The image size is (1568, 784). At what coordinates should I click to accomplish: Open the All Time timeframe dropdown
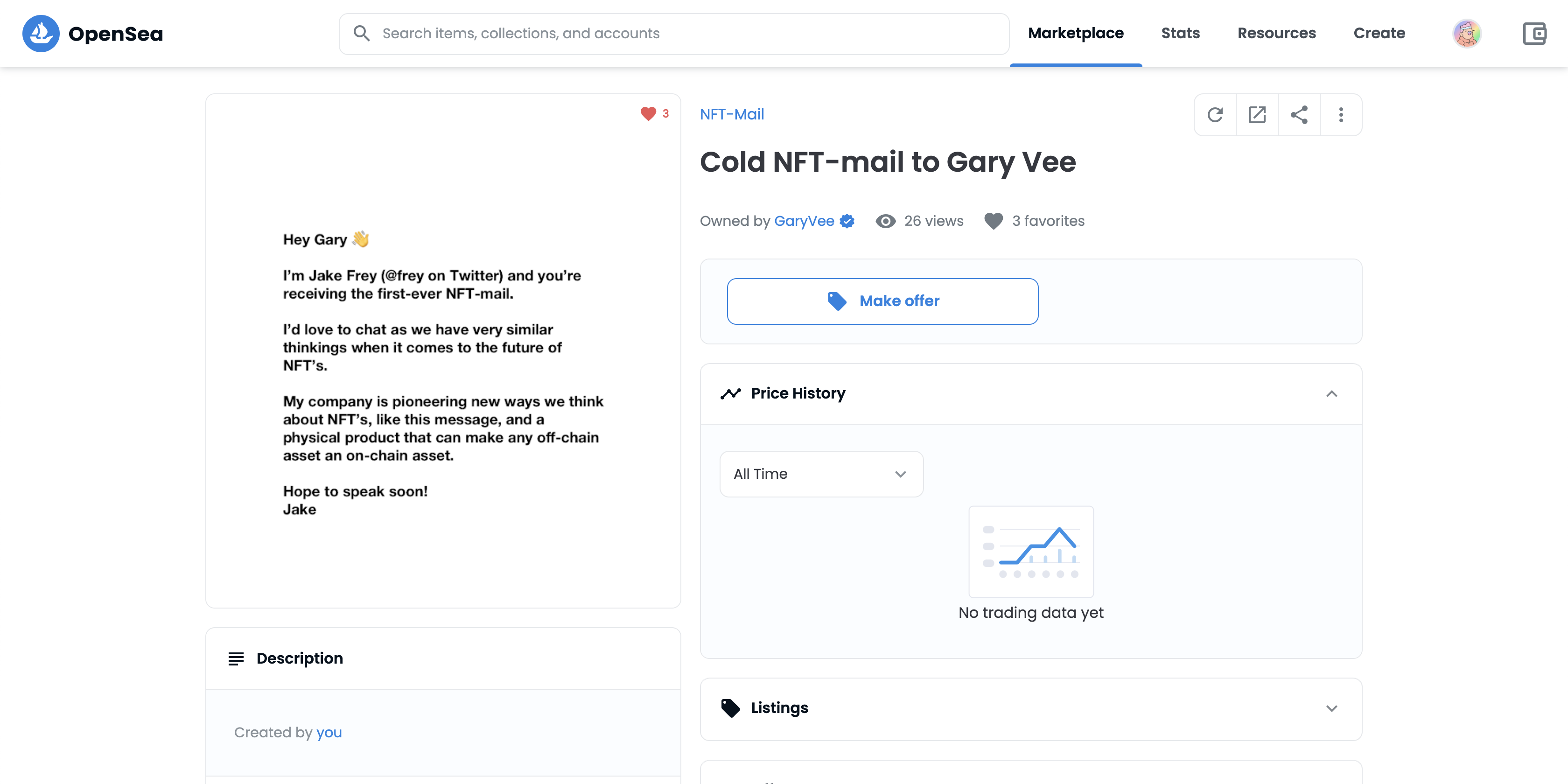[x=821, y=474]
